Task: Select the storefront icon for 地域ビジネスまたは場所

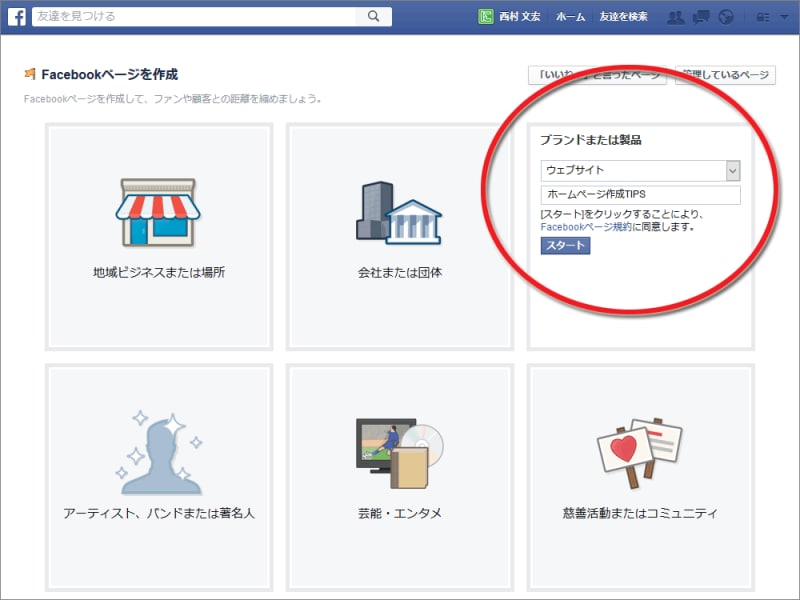Action: click(158, 213)
